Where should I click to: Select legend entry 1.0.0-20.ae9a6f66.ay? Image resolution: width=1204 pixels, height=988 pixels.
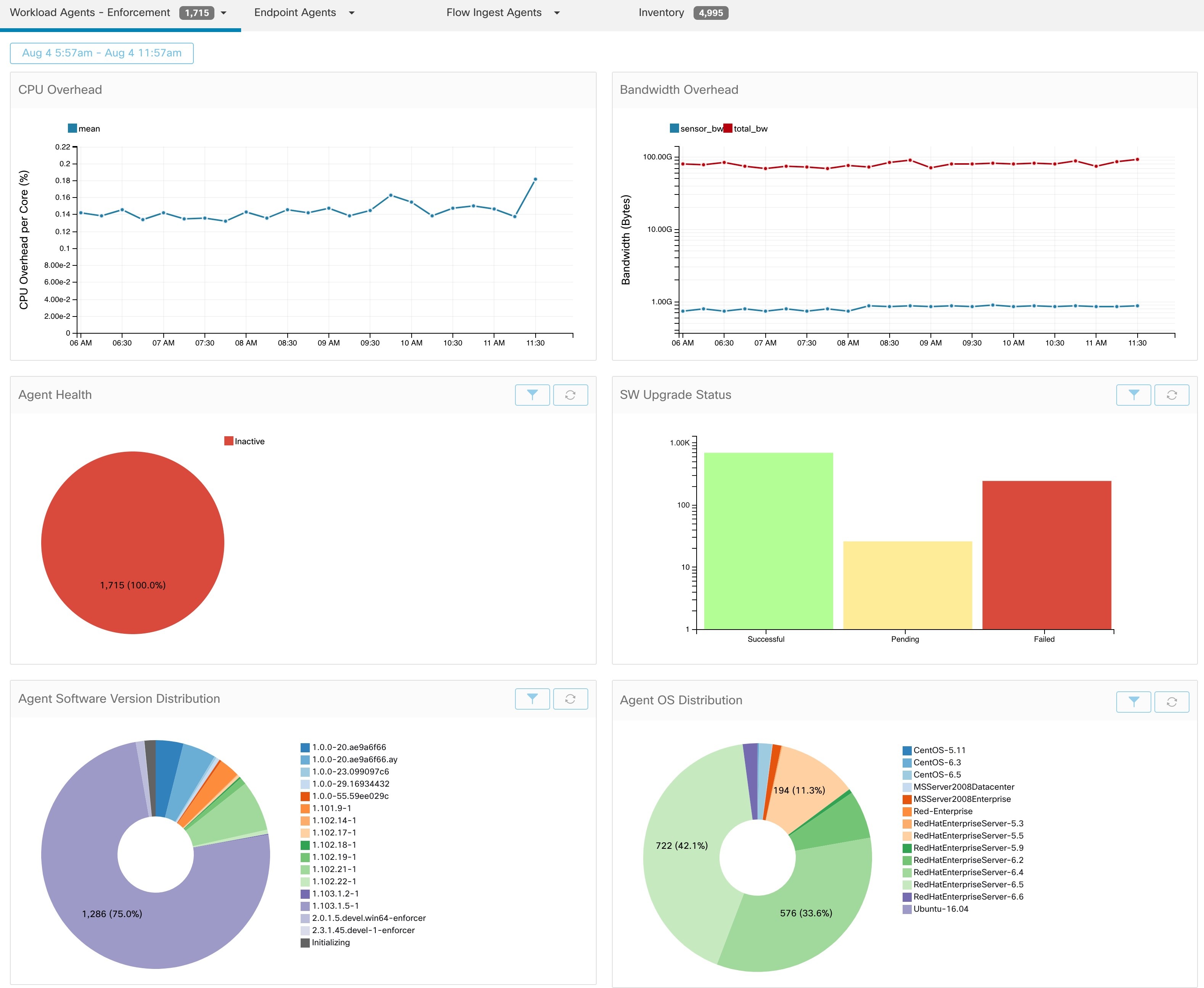[x=349, y=759]
